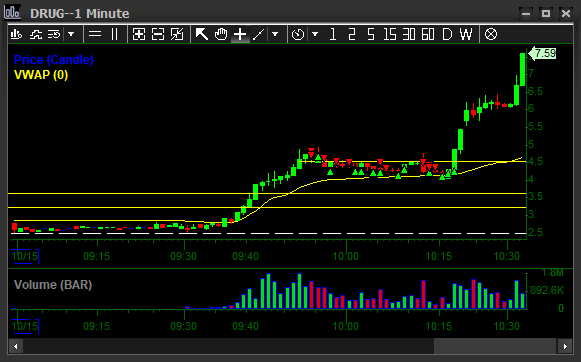Click scrollbar left arrow
The width and height of the screenshot is (581, 362).
[16, 347]
